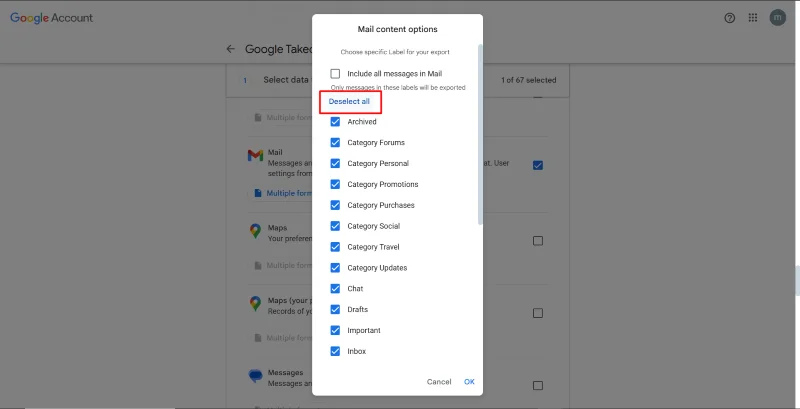Click the Category Promotions label text
This screenshot has height=409, width=800.
pyautogui.click(x=383, y=184)
